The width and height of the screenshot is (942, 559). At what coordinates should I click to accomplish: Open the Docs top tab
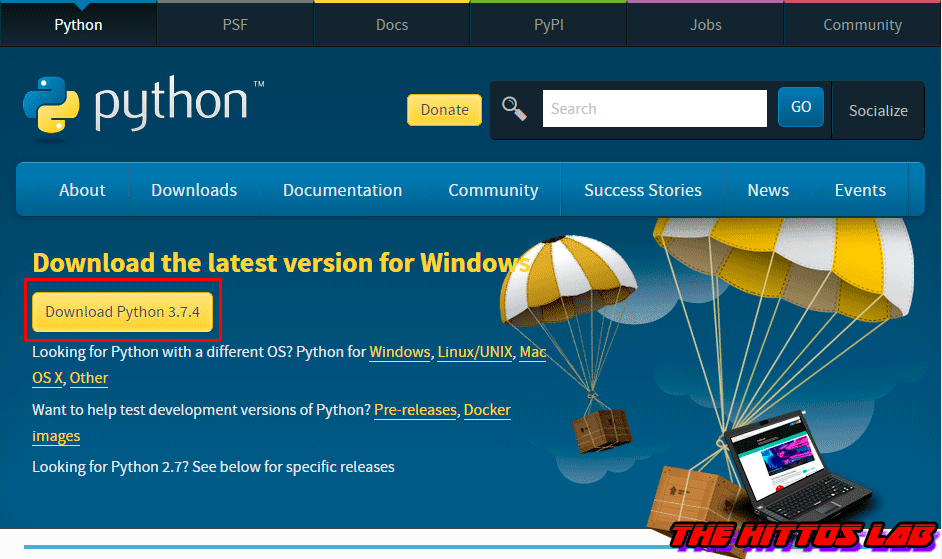(x=392, y=25)
